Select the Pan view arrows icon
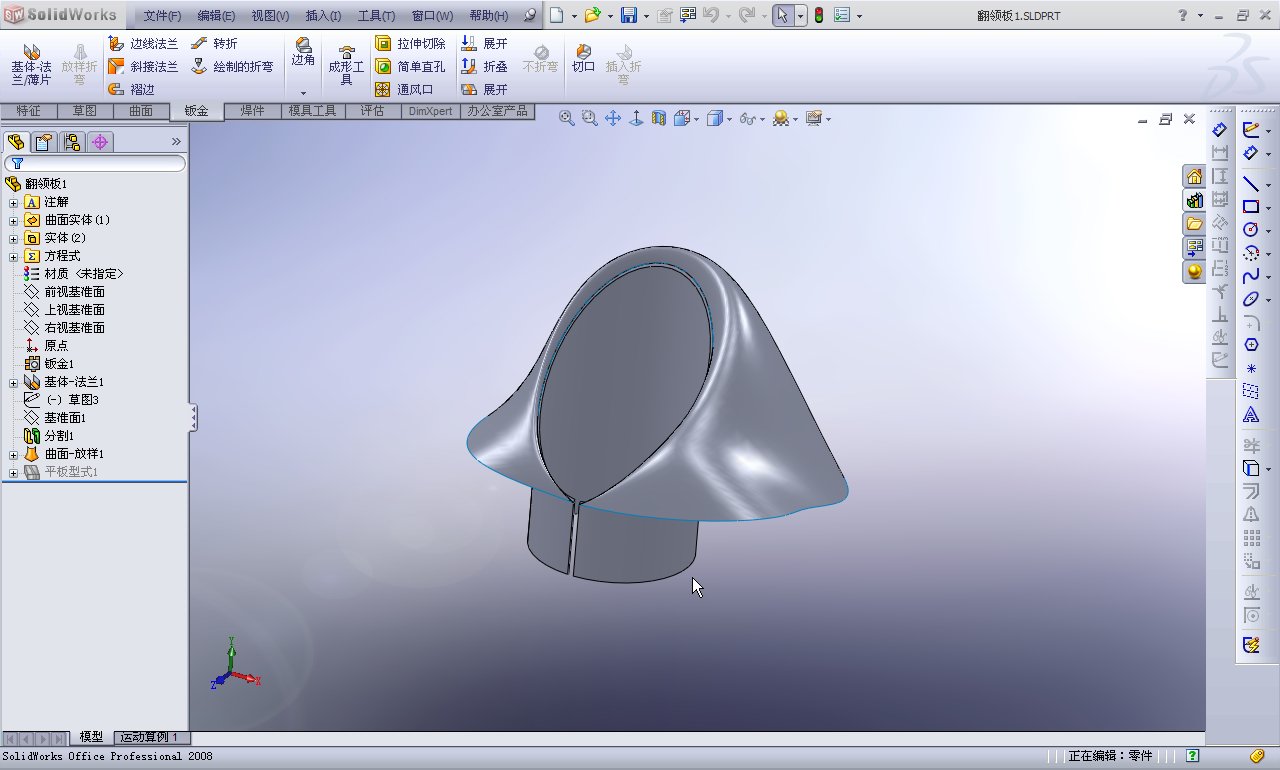The width and height of the screenshot is (1280, 770). pyautogui.click(x=613, y=118)
